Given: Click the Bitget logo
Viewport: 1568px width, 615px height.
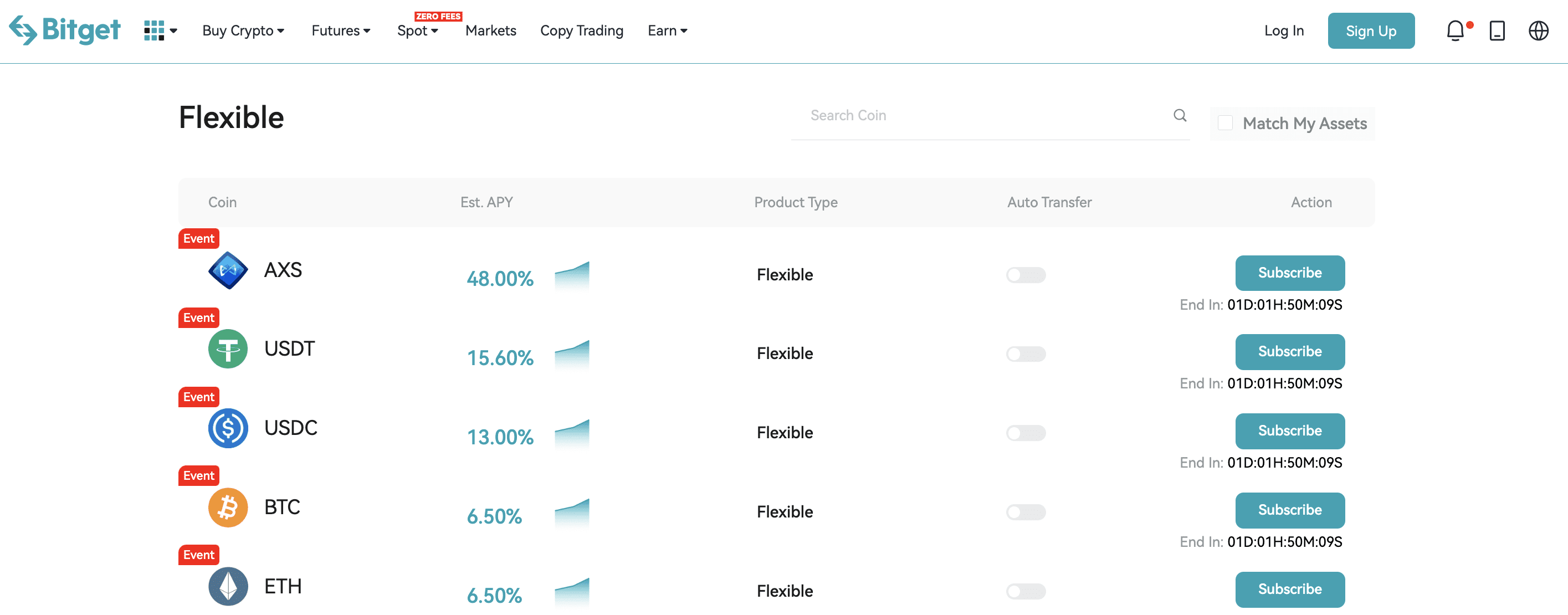Looking at the screenshot, I should pos(64,30).
